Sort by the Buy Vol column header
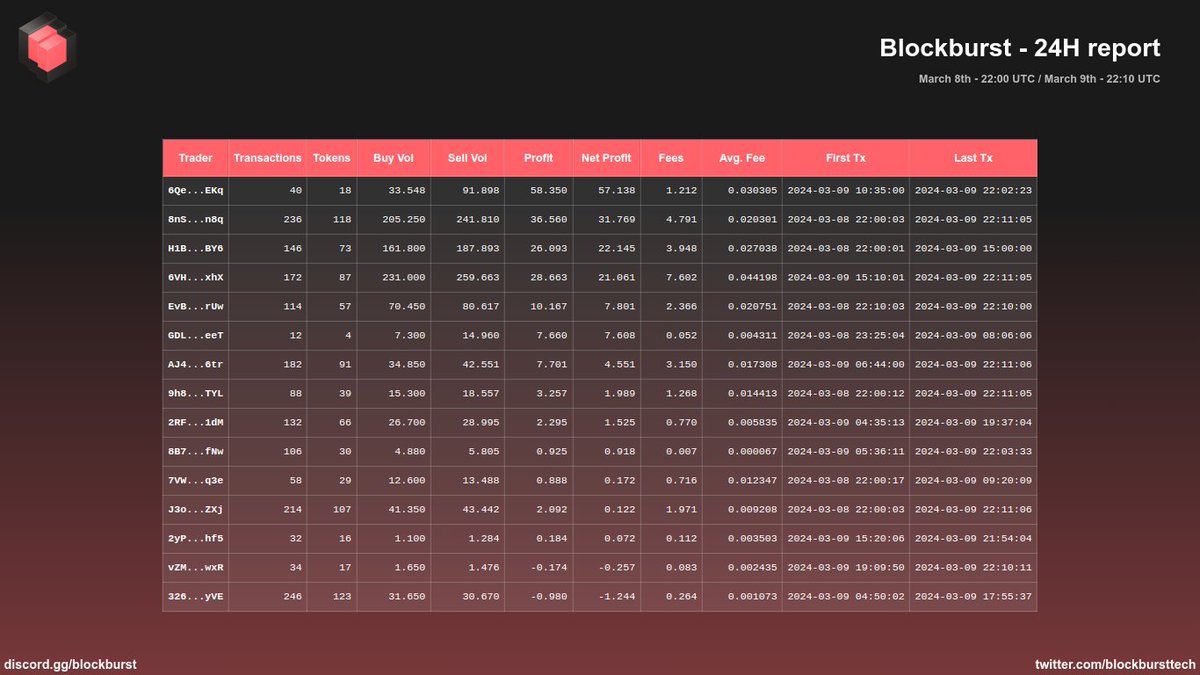Viewport: 1200px width, 675px height. click(393, 157)
